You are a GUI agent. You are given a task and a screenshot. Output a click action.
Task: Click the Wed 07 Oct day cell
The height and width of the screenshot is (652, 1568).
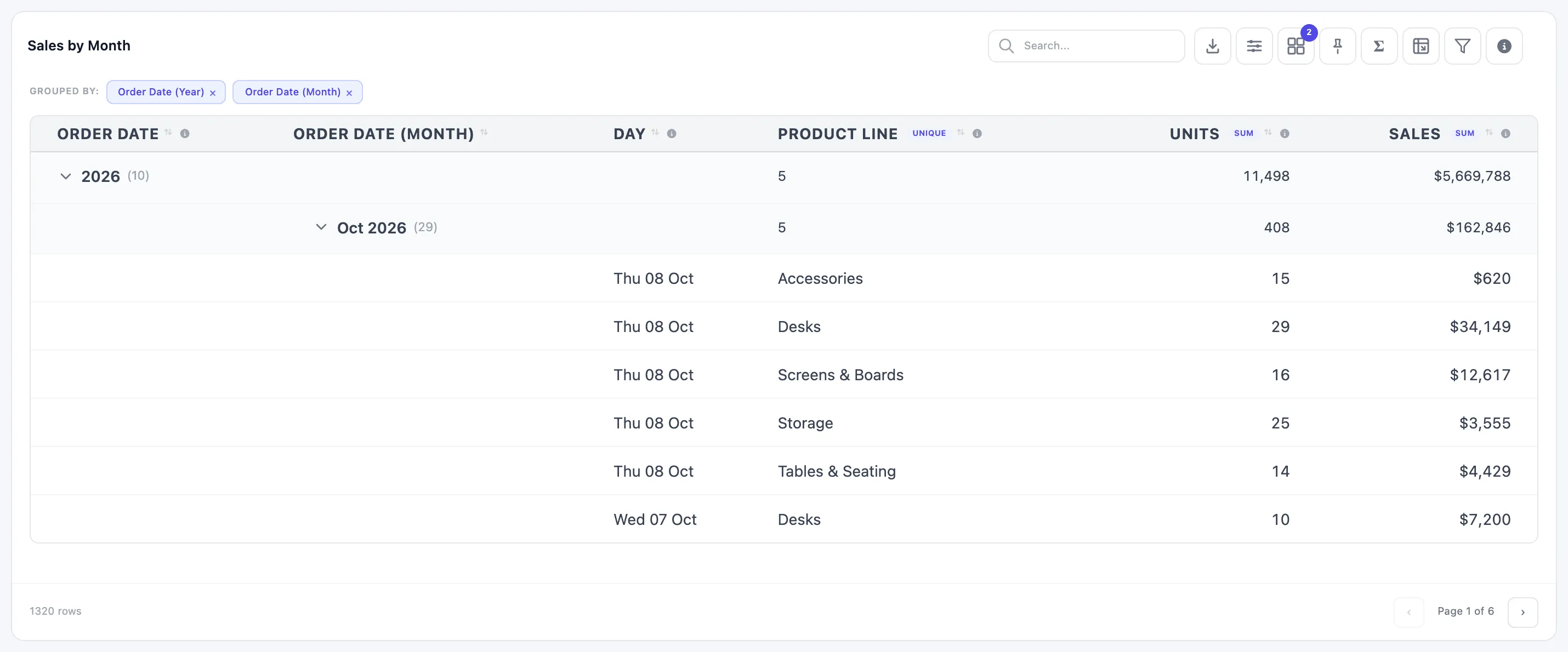[655, 519]
